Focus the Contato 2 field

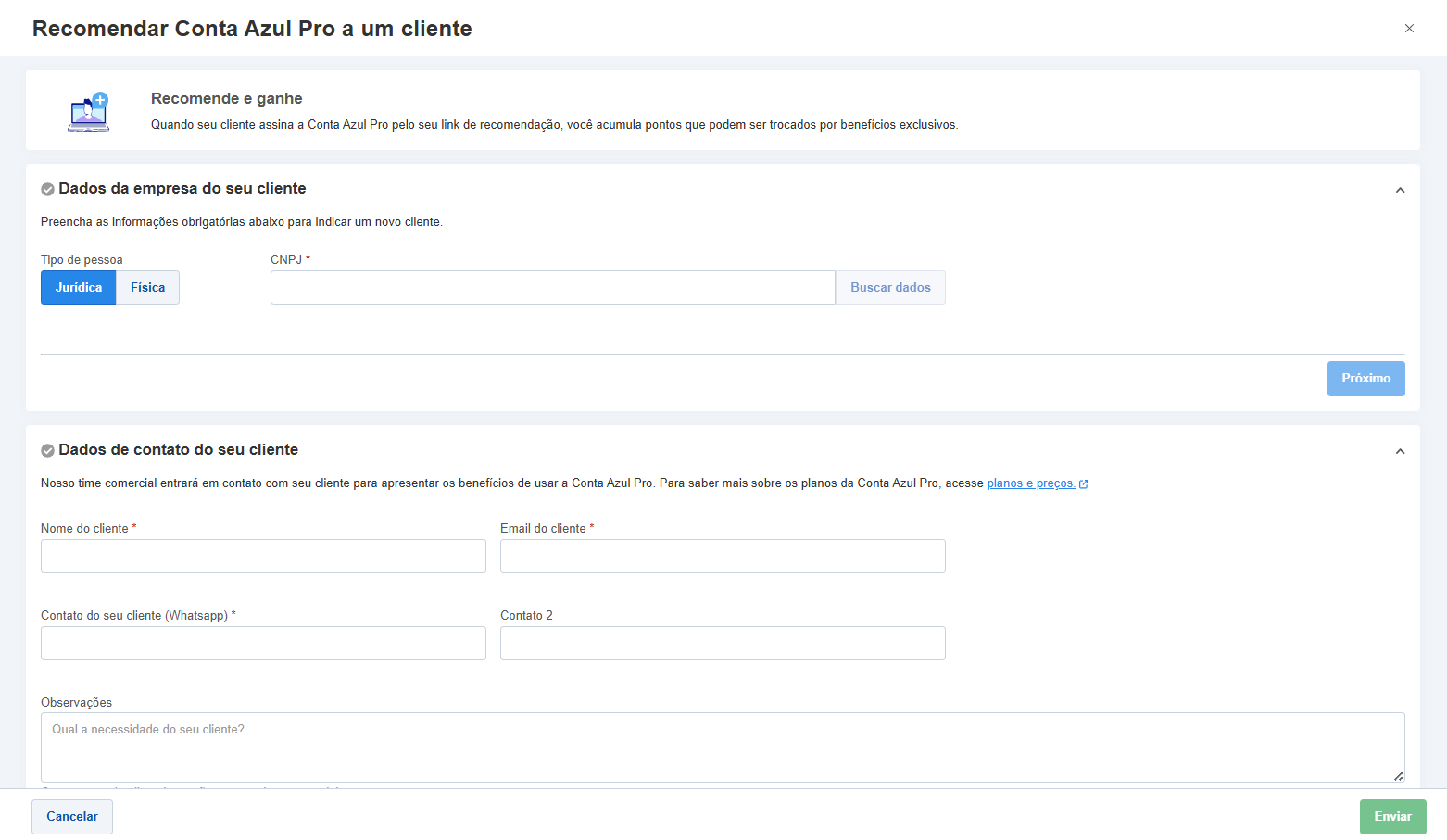pos(723,644)
